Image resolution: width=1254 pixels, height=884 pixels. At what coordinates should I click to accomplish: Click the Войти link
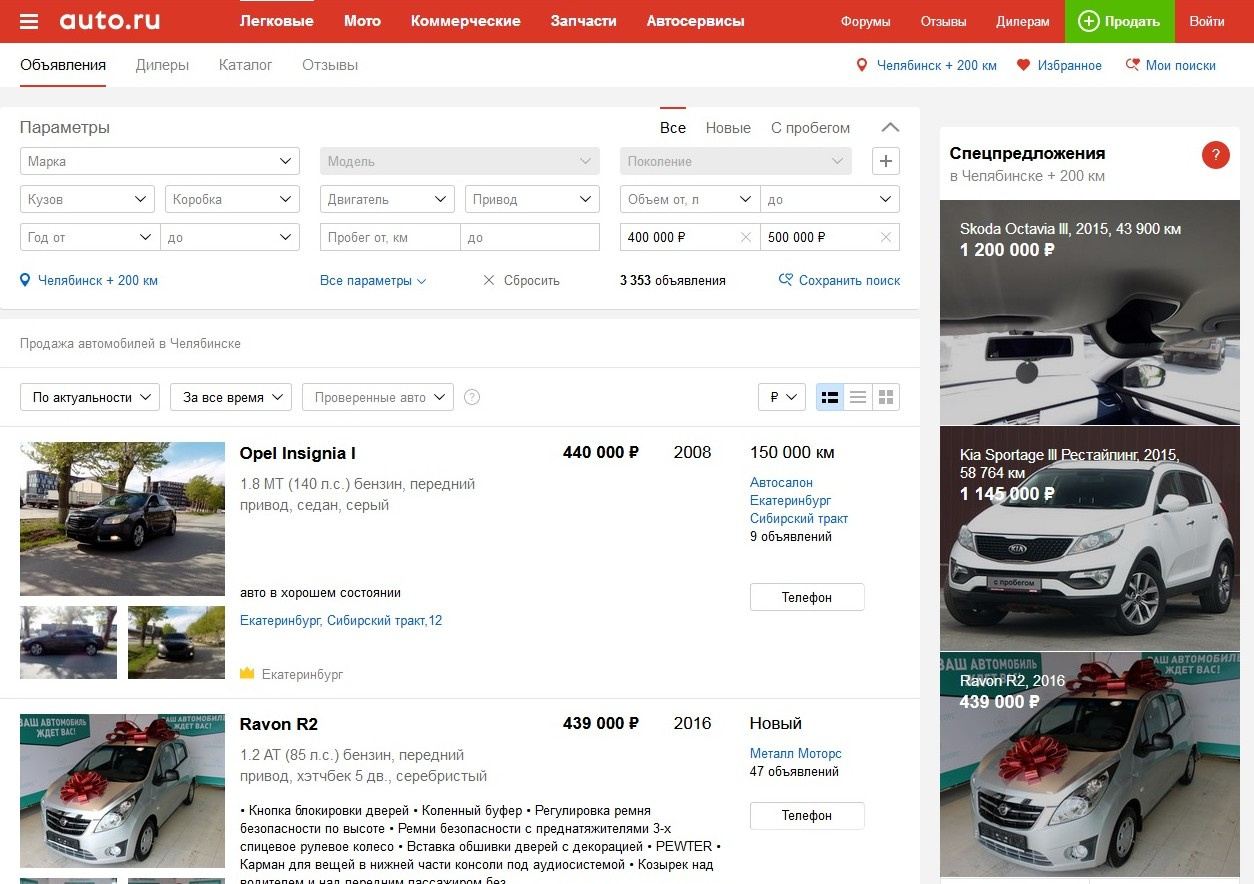pos(1207,21)
